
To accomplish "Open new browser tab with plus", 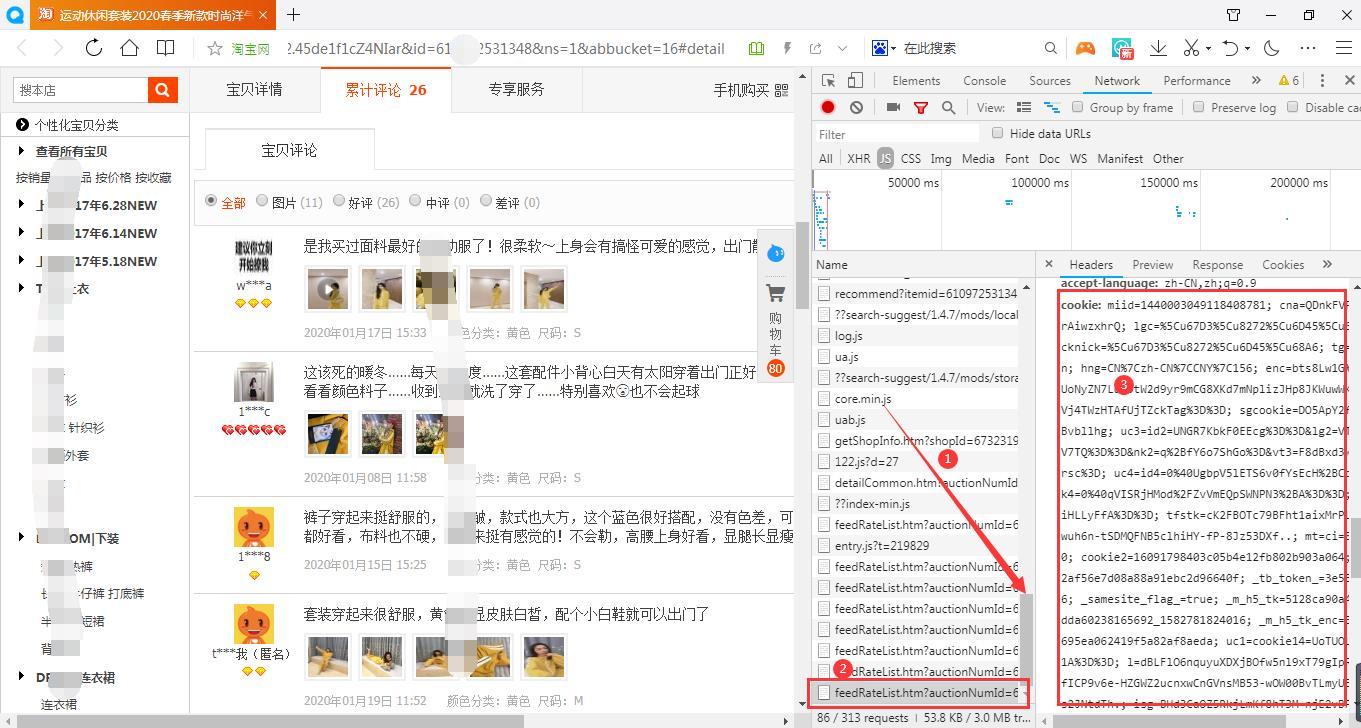I will (x=293, y=14).
